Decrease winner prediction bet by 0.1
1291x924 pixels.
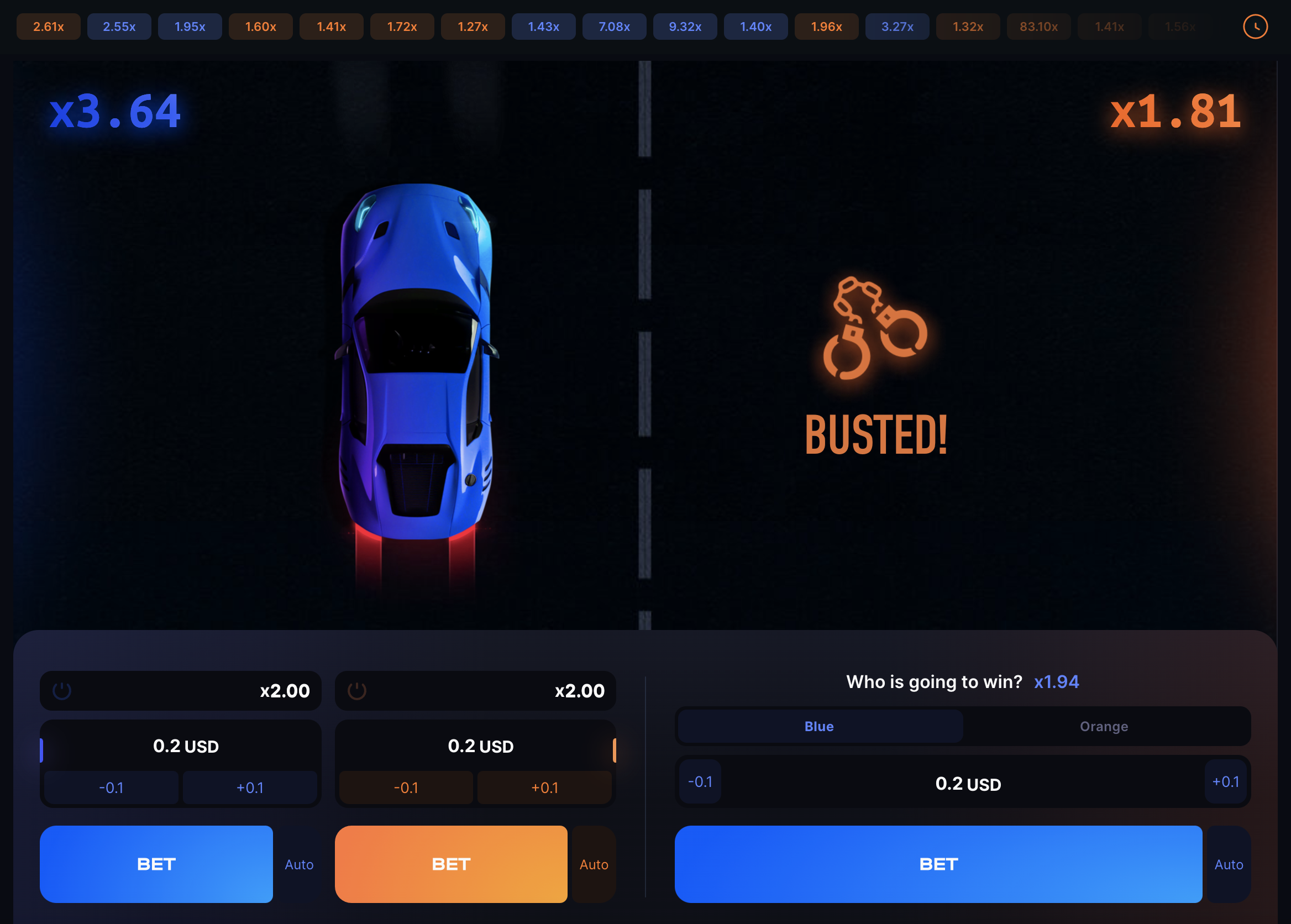(x=700, y=781)
